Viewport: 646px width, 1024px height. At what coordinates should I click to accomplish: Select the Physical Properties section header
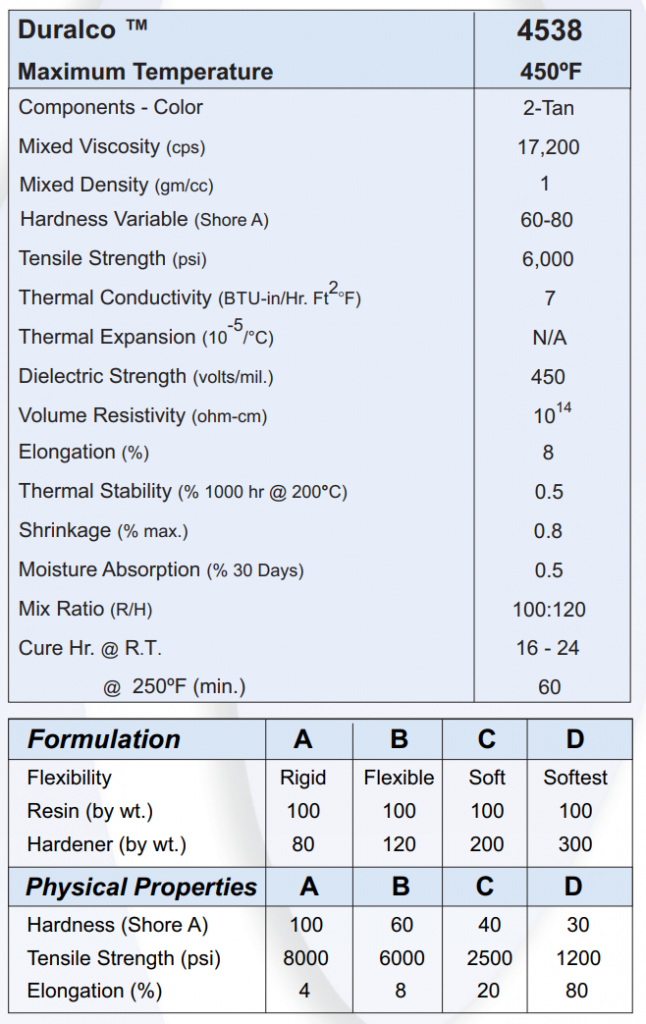141,887
